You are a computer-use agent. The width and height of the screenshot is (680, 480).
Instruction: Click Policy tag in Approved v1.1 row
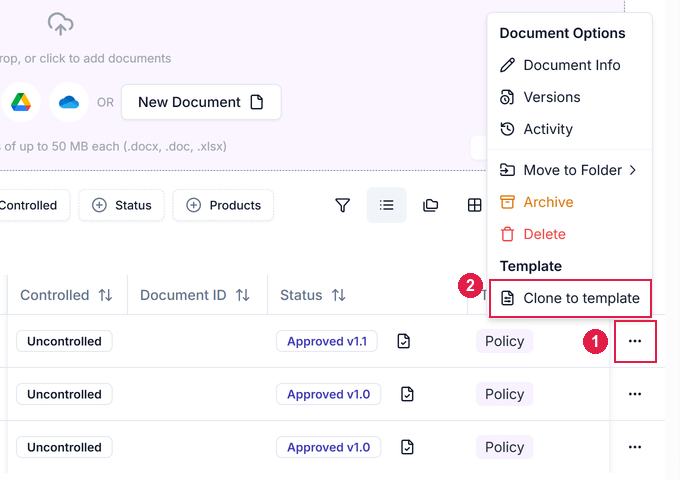pos(504,341)
